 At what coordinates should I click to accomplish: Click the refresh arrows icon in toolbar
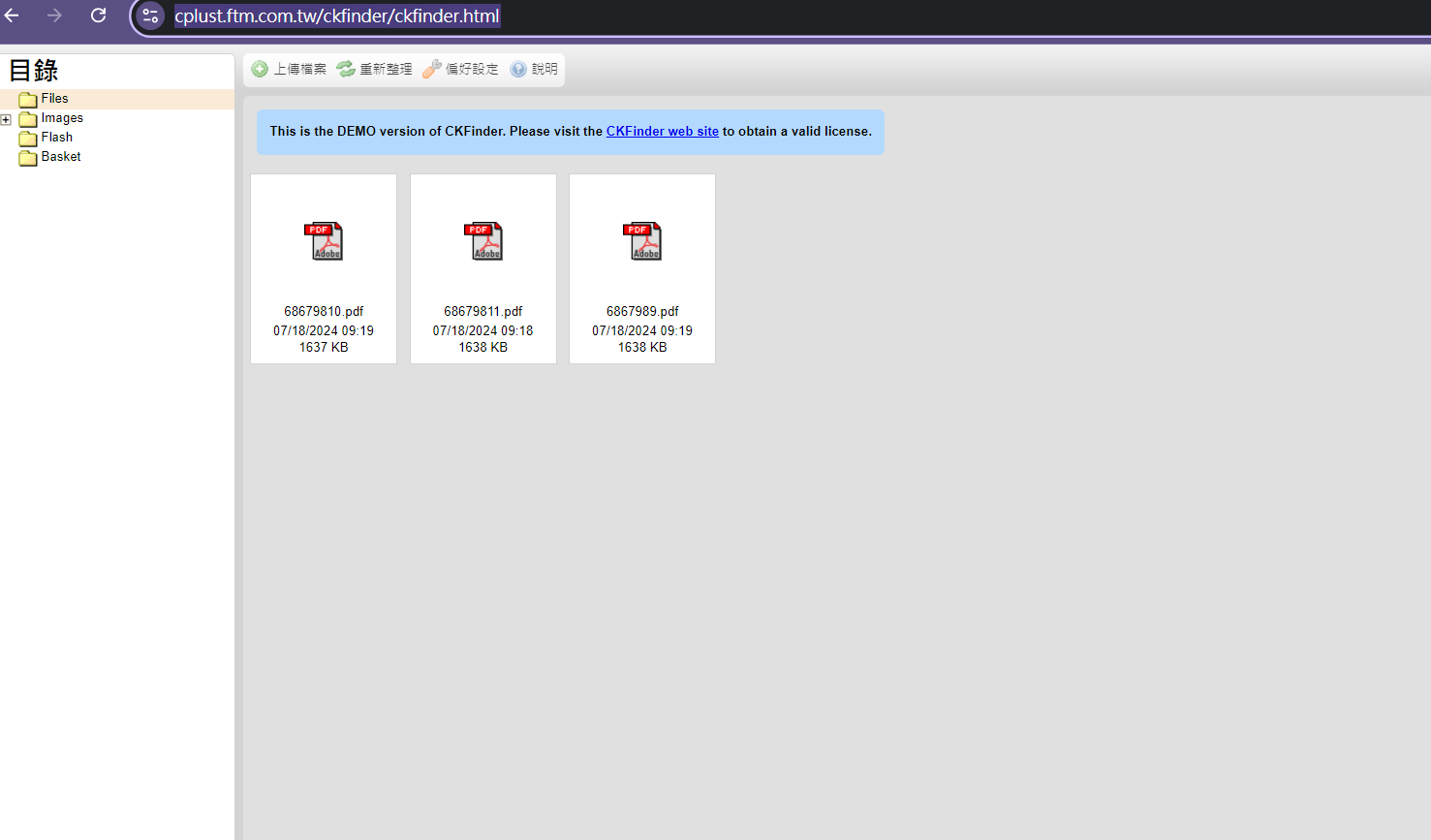pos(346,69)
